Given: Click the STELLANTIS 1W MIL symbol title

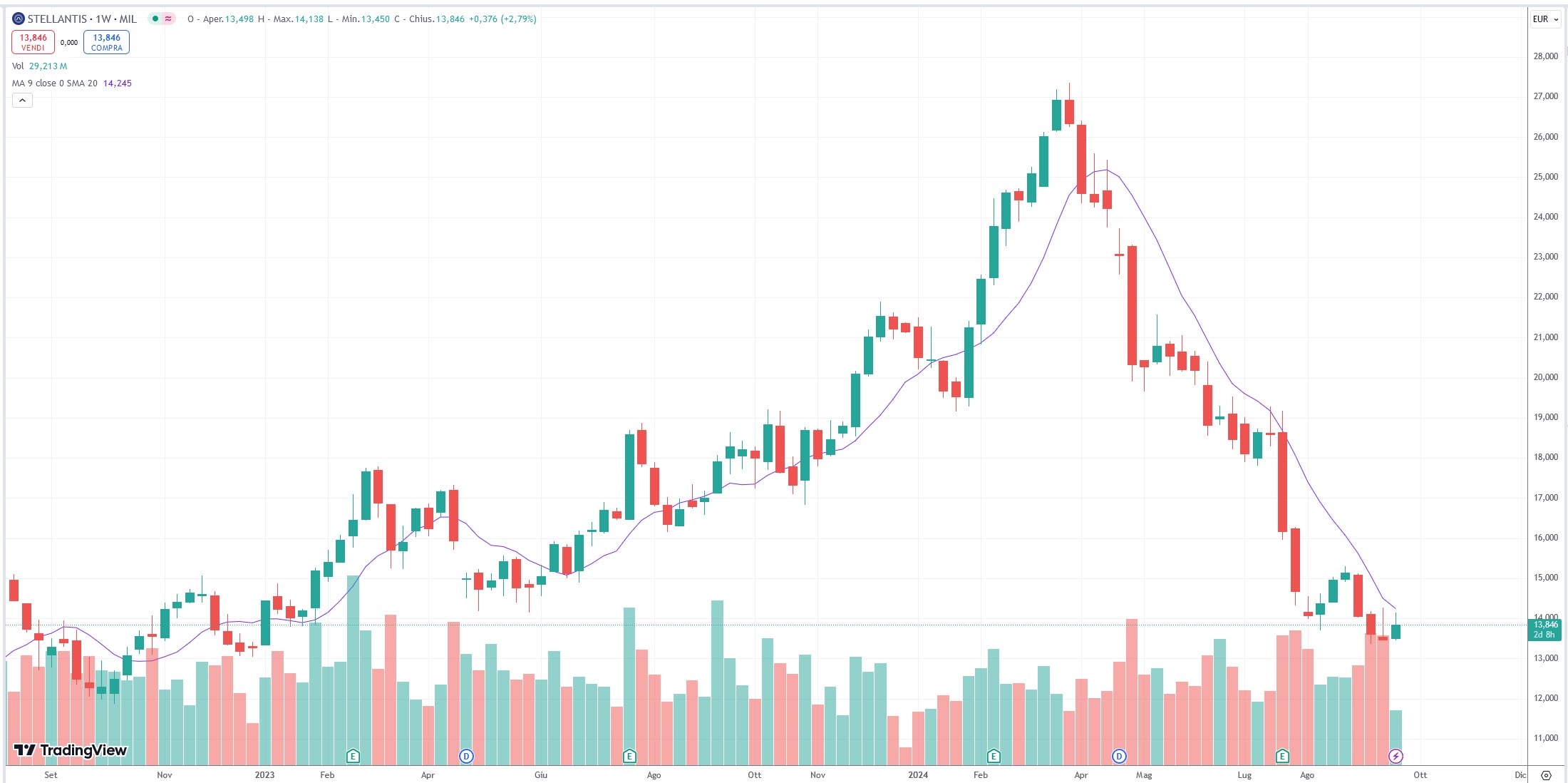Looking at the screenshot, I should coord(82,19).
